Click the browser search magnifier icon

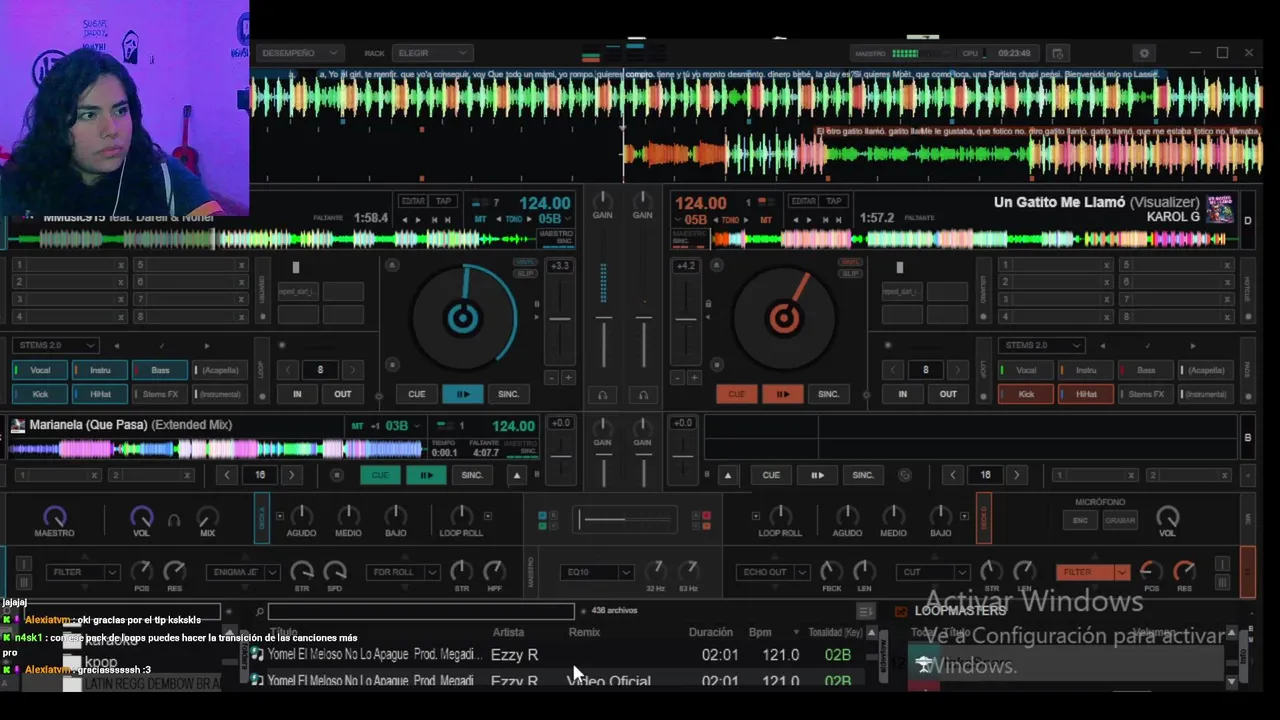tap(259, 611)
